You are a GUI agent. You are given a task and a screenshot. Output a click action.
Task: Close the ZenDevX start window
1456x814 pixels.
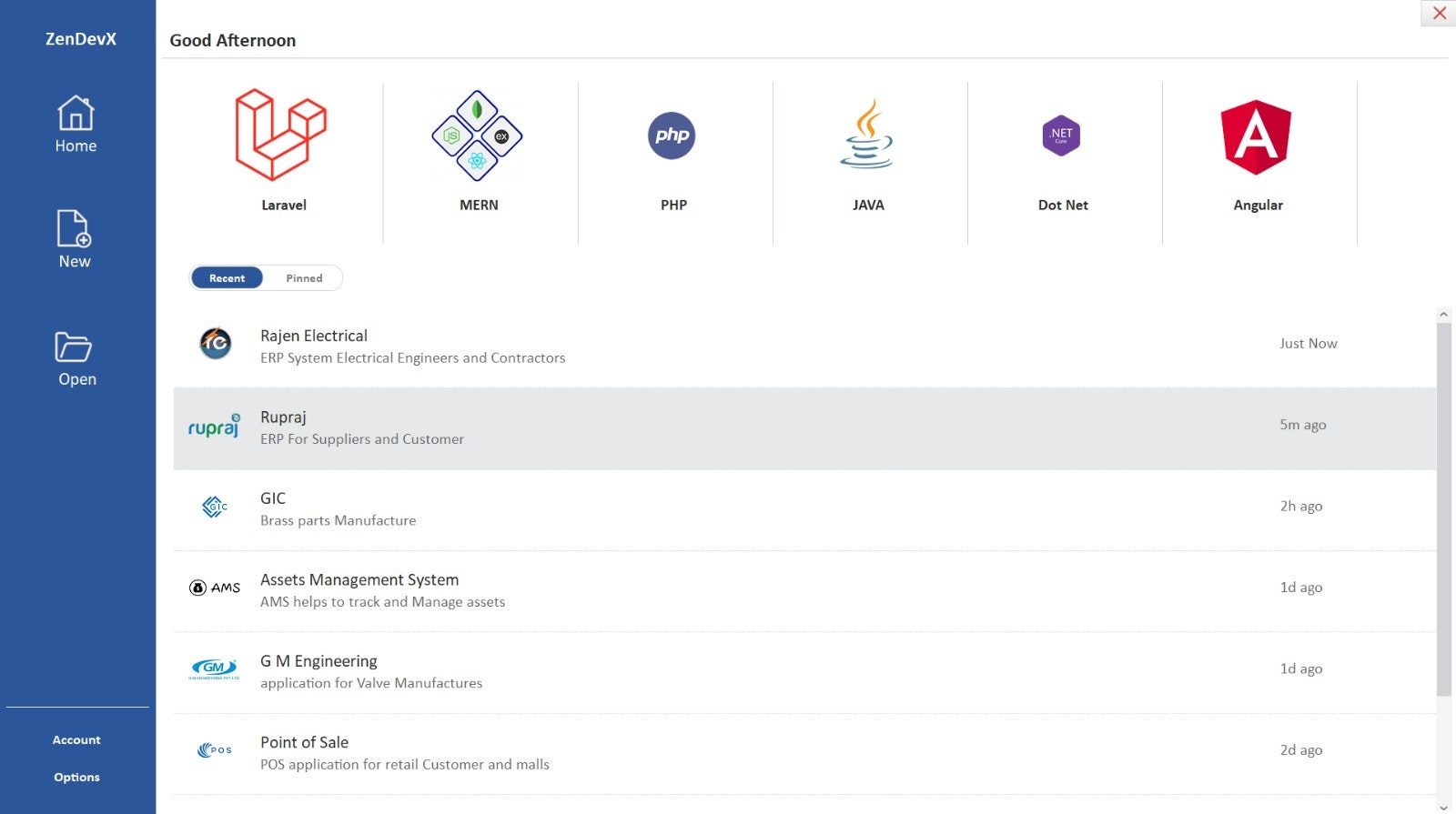(1439, 13)
